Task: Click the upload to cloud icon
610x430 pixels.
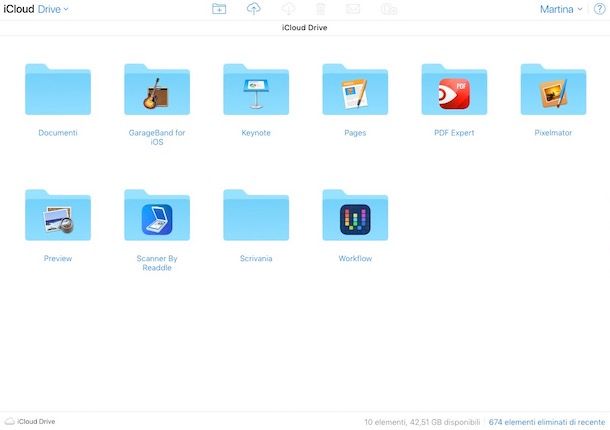Action: pos(254,9)
